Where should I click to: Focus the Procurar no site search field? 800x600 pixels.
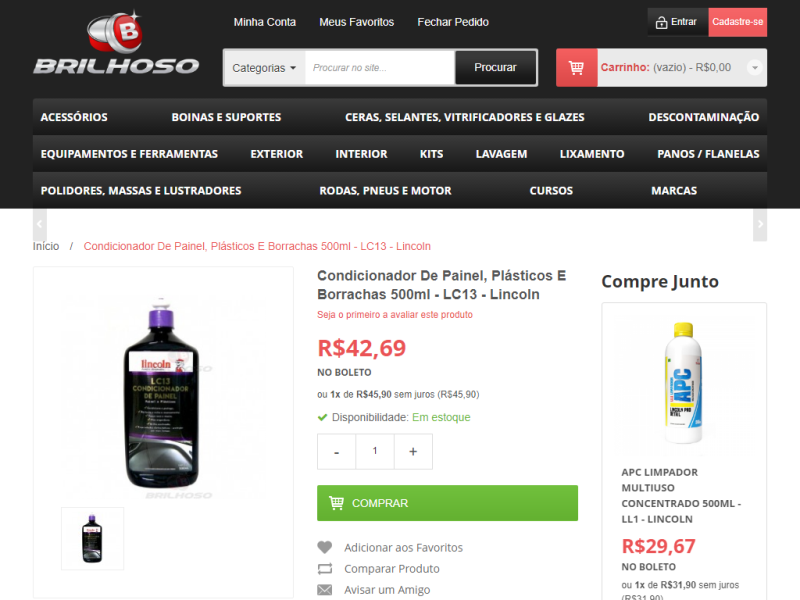click(380, 68)
